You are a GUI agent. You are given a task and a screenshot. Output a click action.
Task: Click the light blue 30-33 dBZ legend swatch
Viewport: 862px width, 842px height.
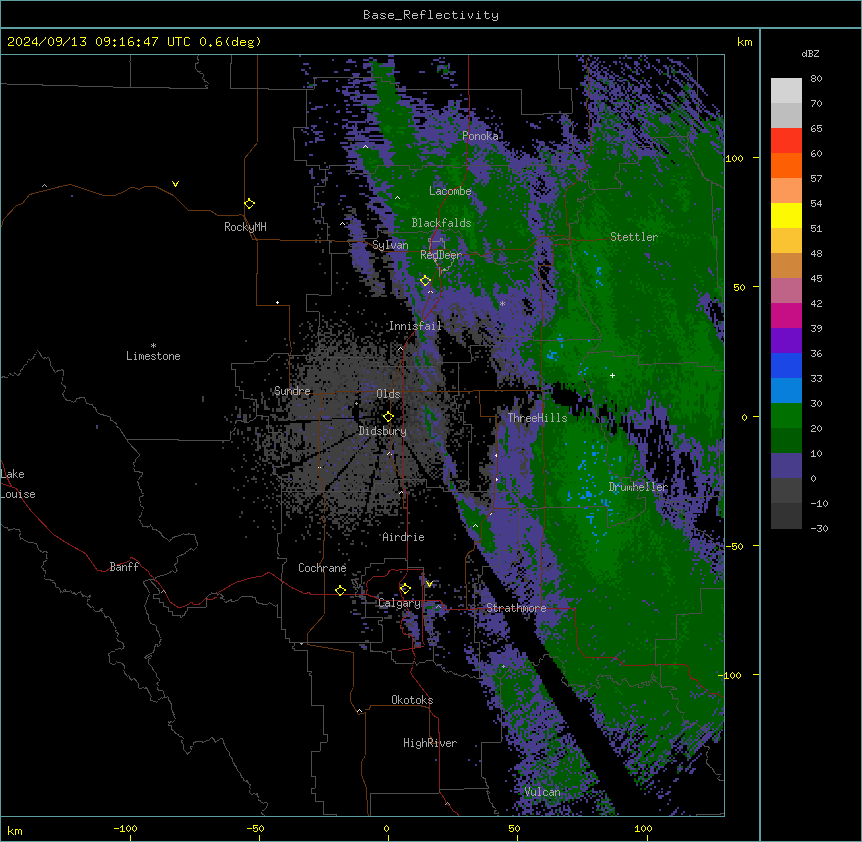[786, 391]
